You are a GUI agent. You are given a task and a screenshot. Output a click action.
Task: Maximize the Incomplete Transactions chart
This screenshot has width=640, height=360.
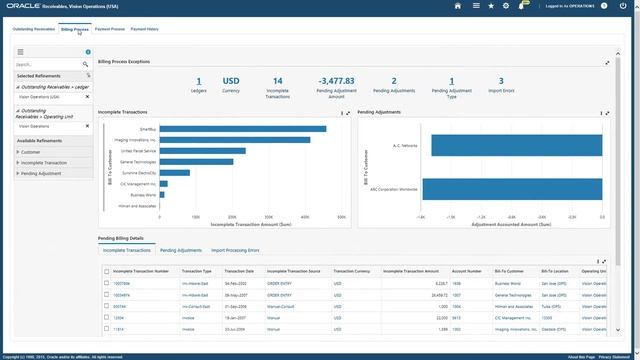[348, 113]
